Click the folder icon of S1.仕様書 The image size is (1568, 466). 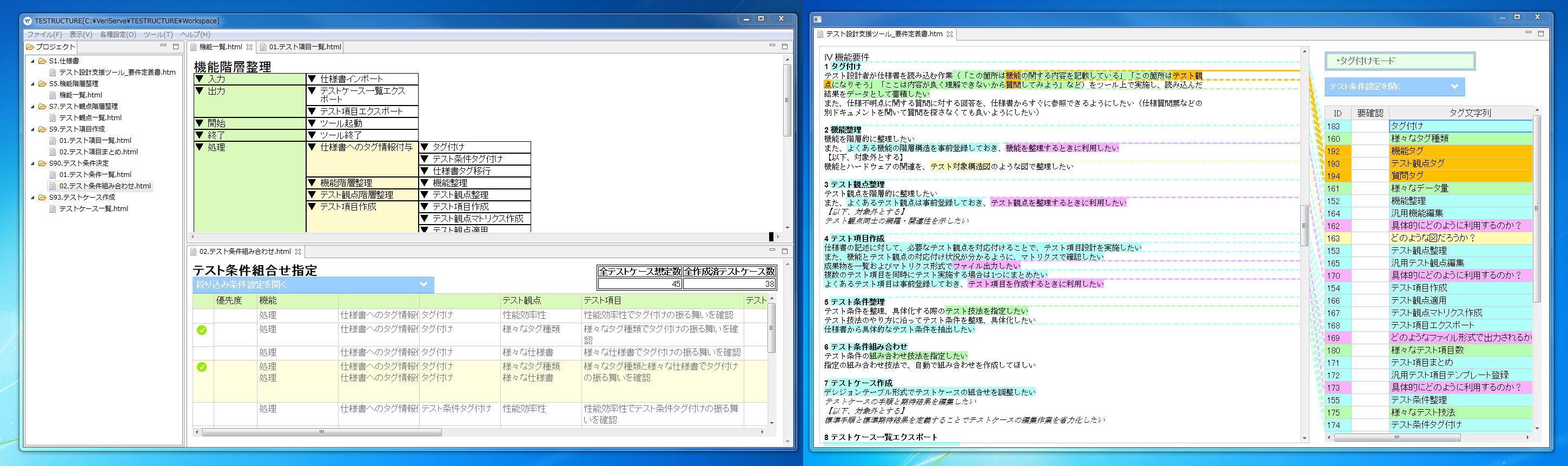[43, 61]
